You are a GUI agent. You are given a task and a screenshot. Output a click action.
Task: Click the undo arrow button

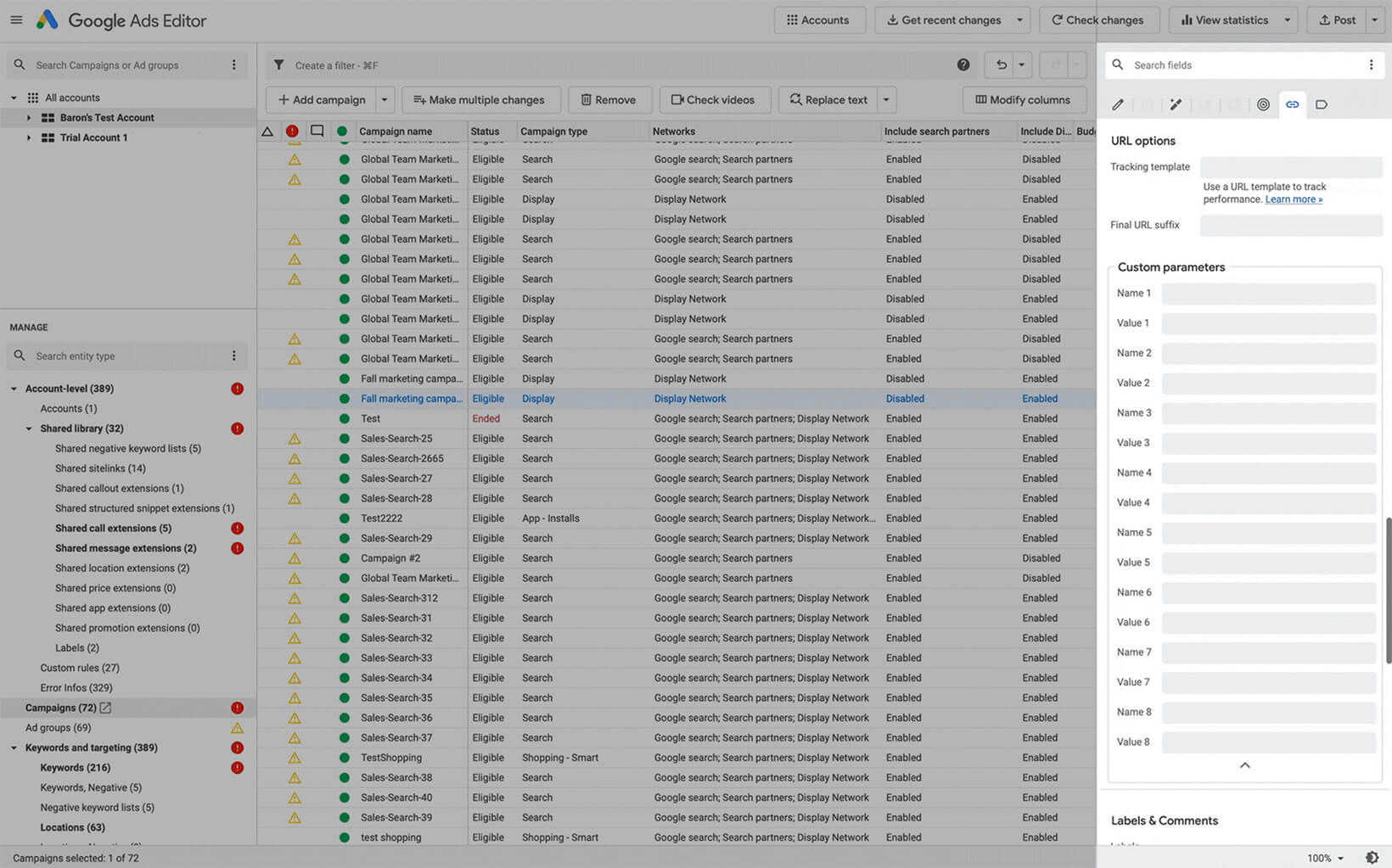tap(1001, 64)
